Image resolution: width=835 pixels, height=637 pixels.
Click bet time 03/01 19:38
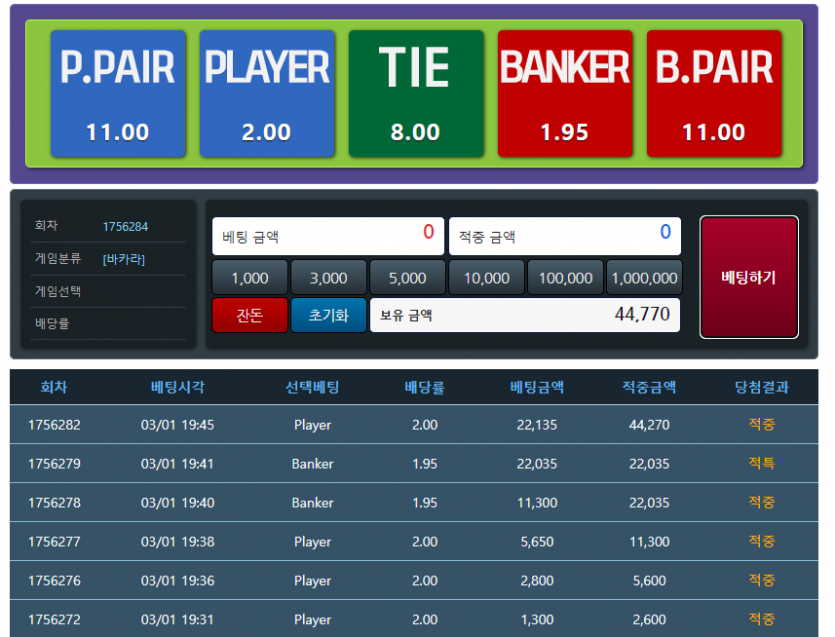177,542
